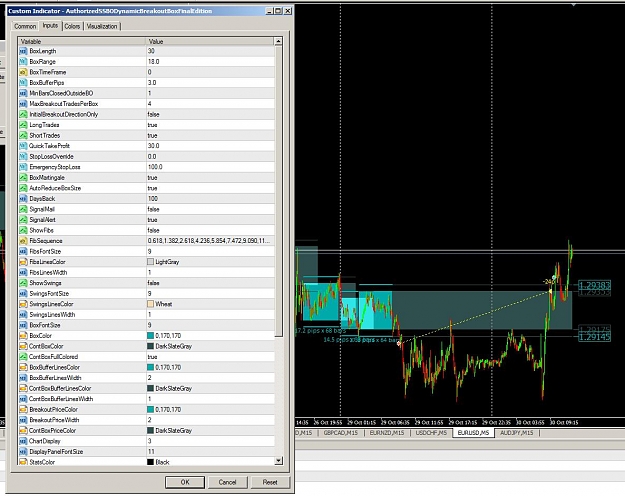Toggle the SignalMail false value
Screen dimensions: 625x496
pos(210,209)
